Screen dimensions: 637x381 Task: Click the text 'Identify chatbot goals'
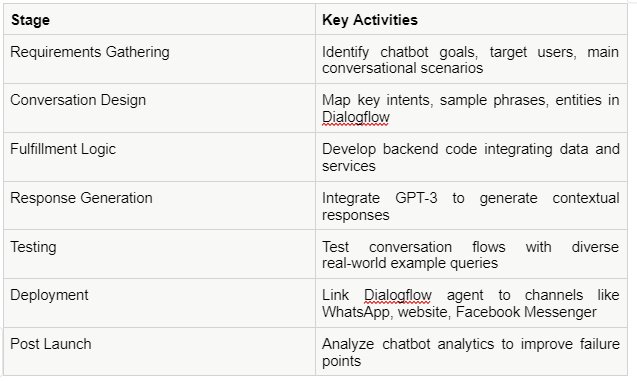400,52
